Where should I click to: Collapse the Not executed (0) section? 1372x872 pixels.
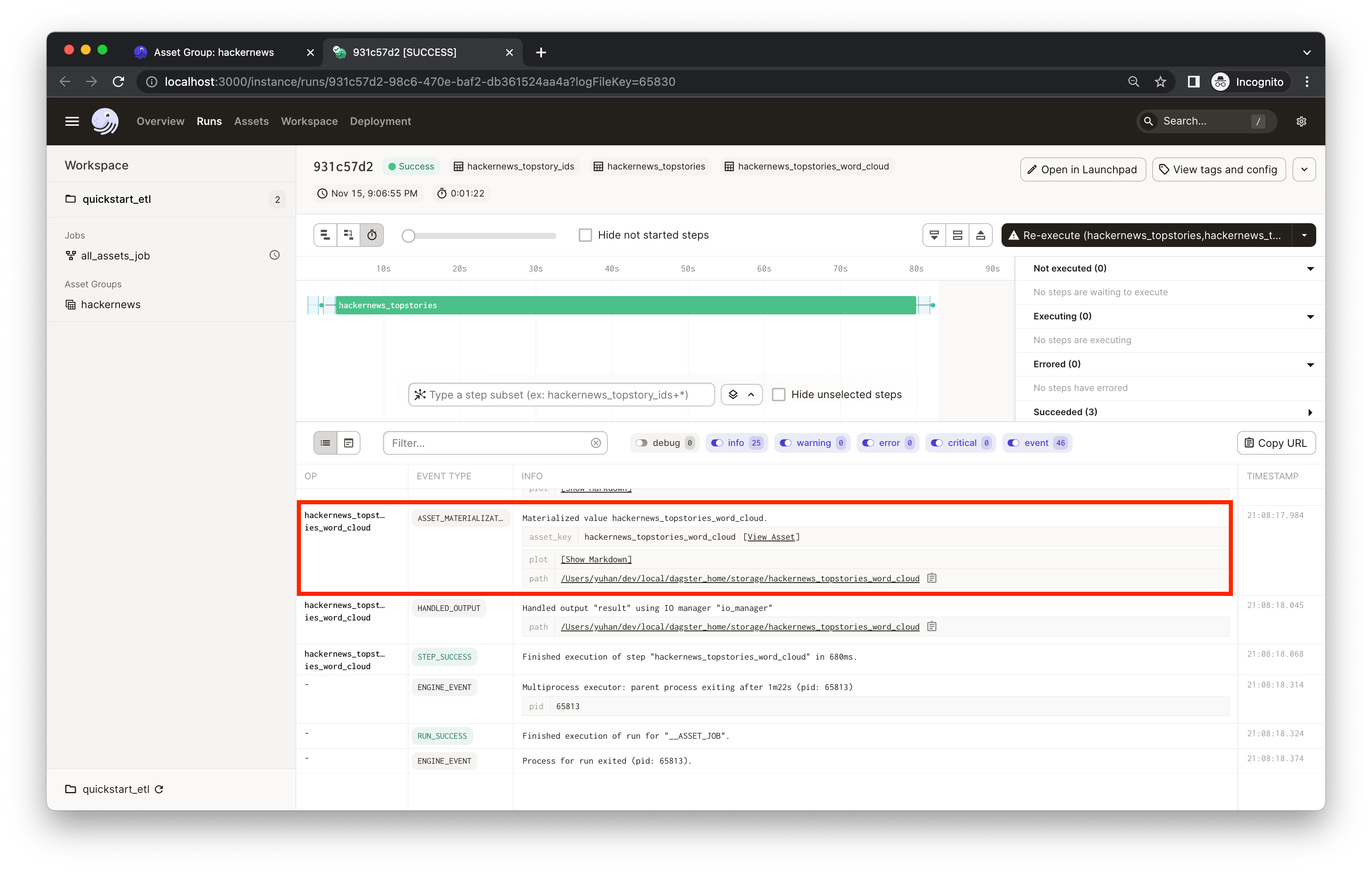click(x=1310, y=269)
